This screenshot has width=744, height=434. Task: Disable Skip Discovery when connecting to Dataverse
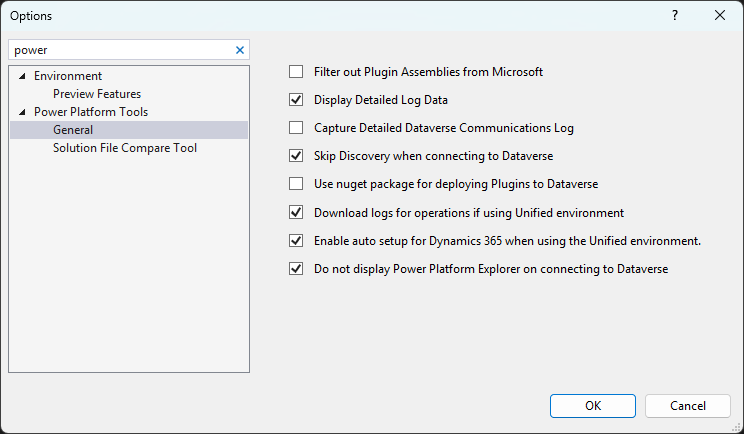[x=296, y=156]
